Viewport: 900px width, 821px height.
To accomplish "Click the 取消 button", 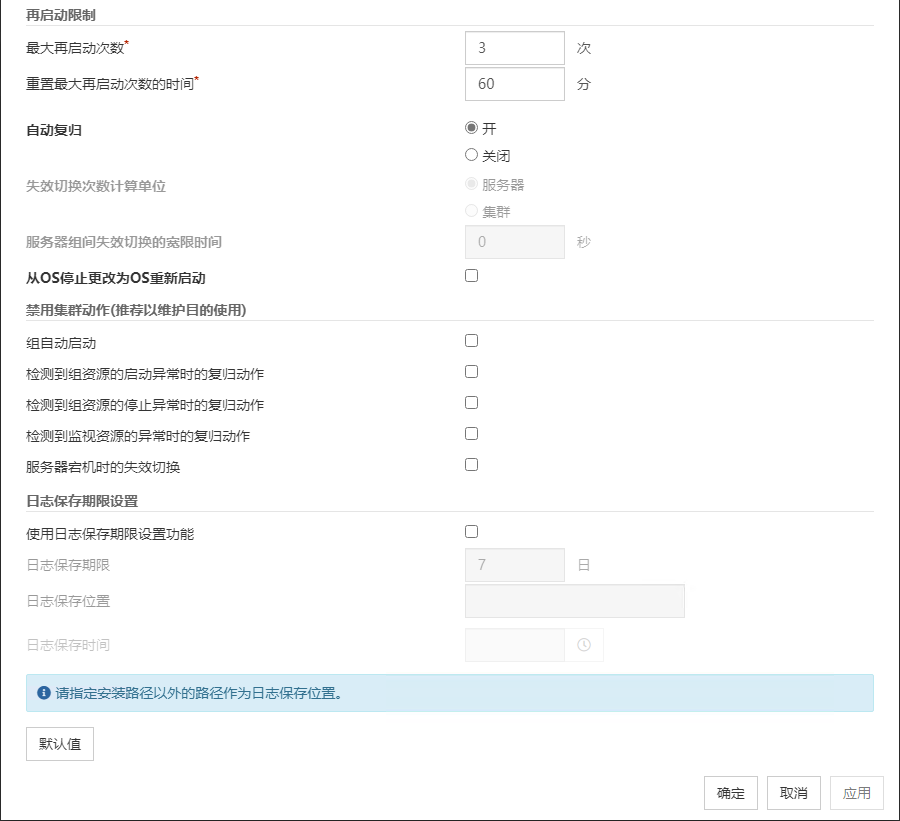I will (794, 793).
